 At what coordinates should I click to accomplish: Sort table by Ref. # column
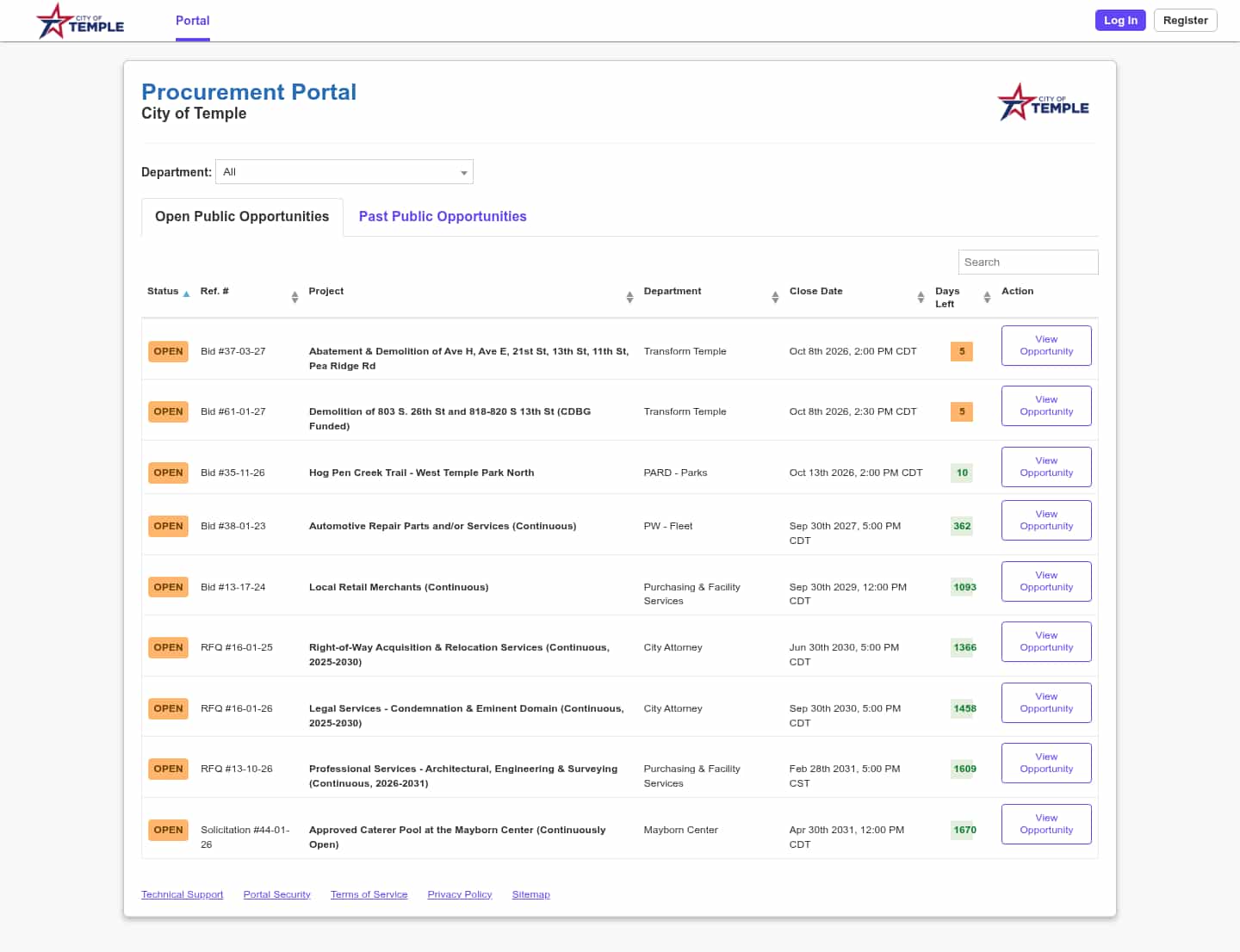[294, 297]
